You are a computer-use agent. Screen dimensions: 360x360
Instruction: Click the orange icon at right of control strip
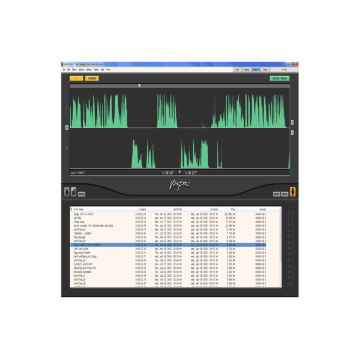click(293, 192)
